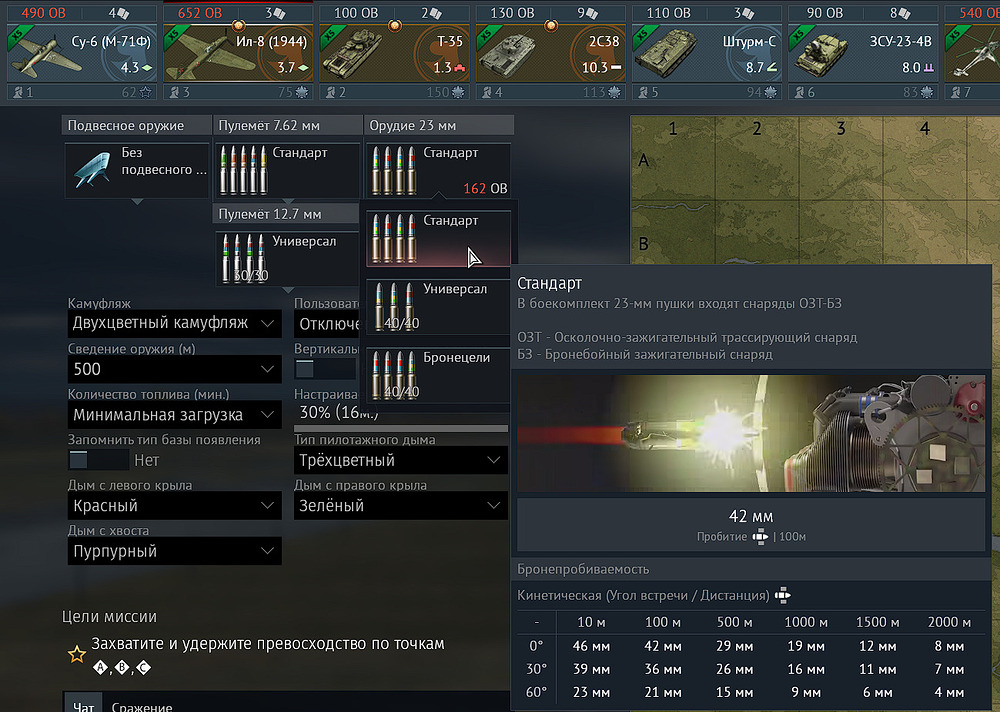Image resolution: width=1000 pixels, height=712 pixels.
Task: Open the fuel amount Минимальная загрузка dropdown
Action: (174, 415)
